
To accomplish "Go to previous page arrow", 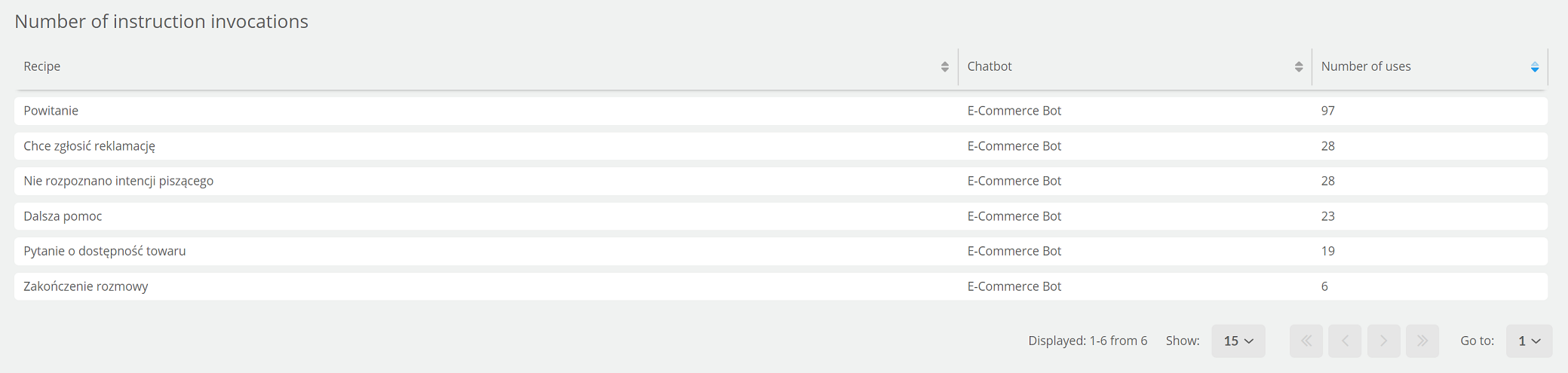I will click(1345, 341).
